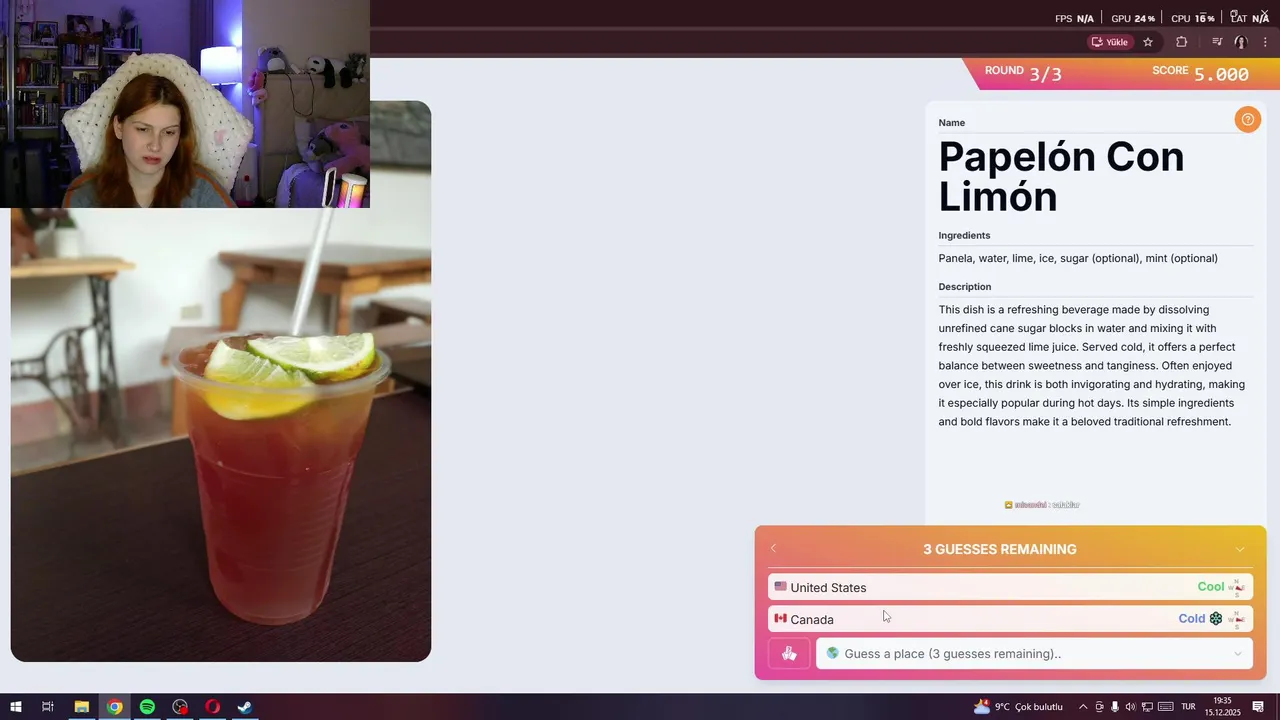Click the globe icon in guess field
Screen dimensions: 1280x720
832,653
